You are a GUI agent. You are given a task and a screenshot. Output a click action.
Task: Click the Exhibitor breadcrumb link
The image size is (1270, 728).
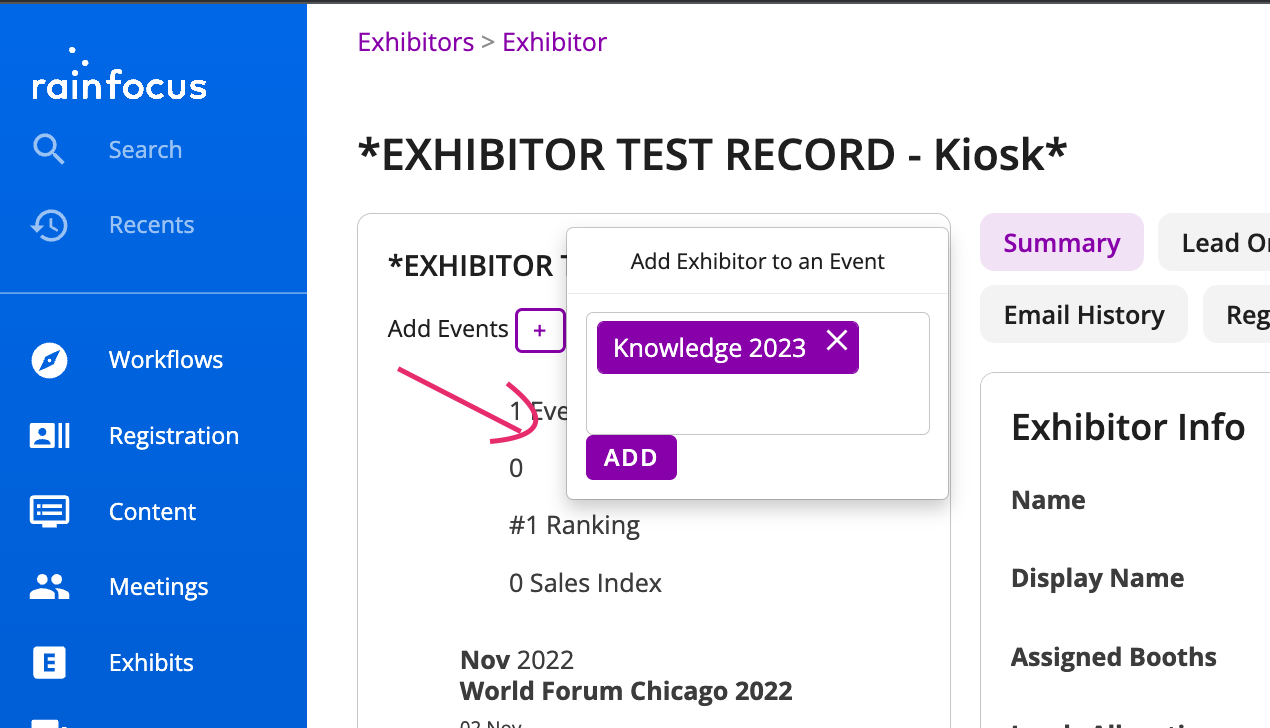click(x=554, y=42)
